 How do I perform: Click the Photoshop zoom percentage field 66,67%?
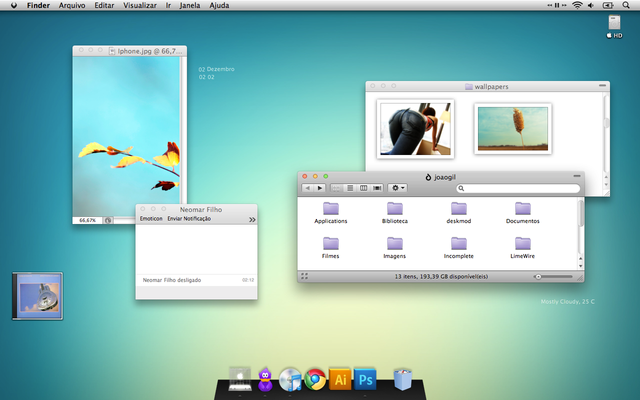click(x=88, y=219)
